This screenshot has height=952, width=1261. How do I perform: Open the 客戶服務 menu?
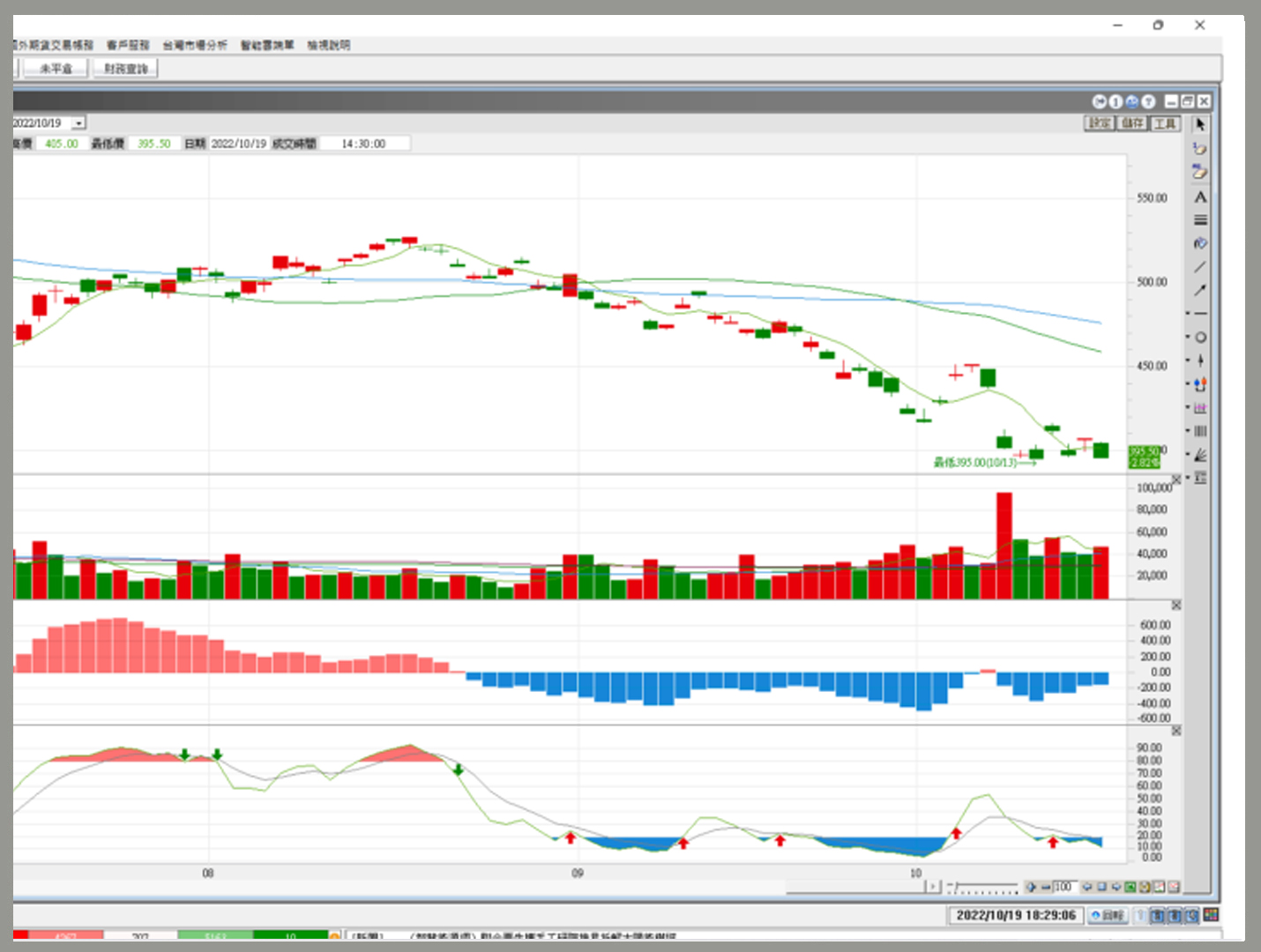point(128,45)
